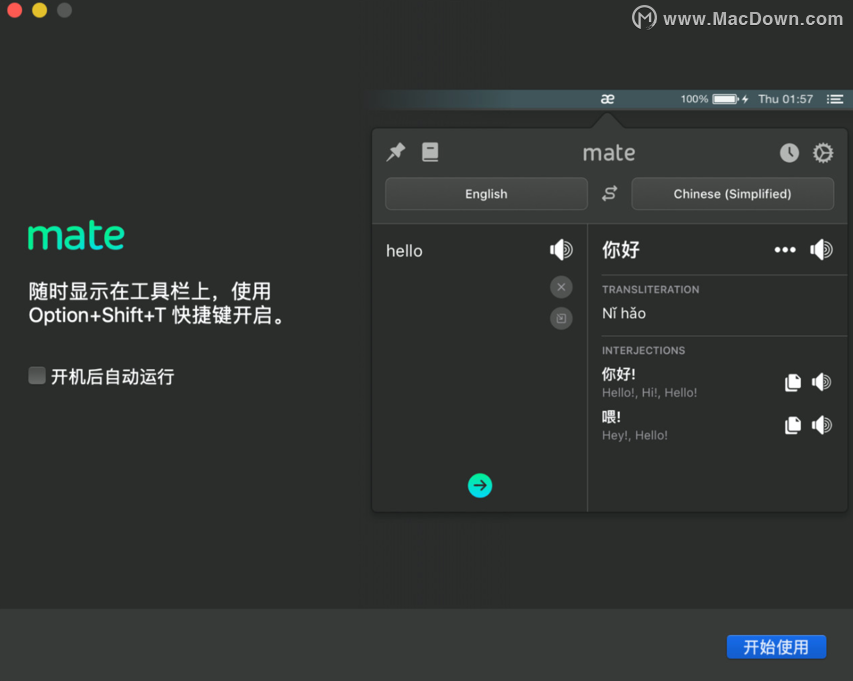The image size is (853, 681).
Task: Clear the source text with the X icon
Action: pyautogui.click(x=561, y=287)
